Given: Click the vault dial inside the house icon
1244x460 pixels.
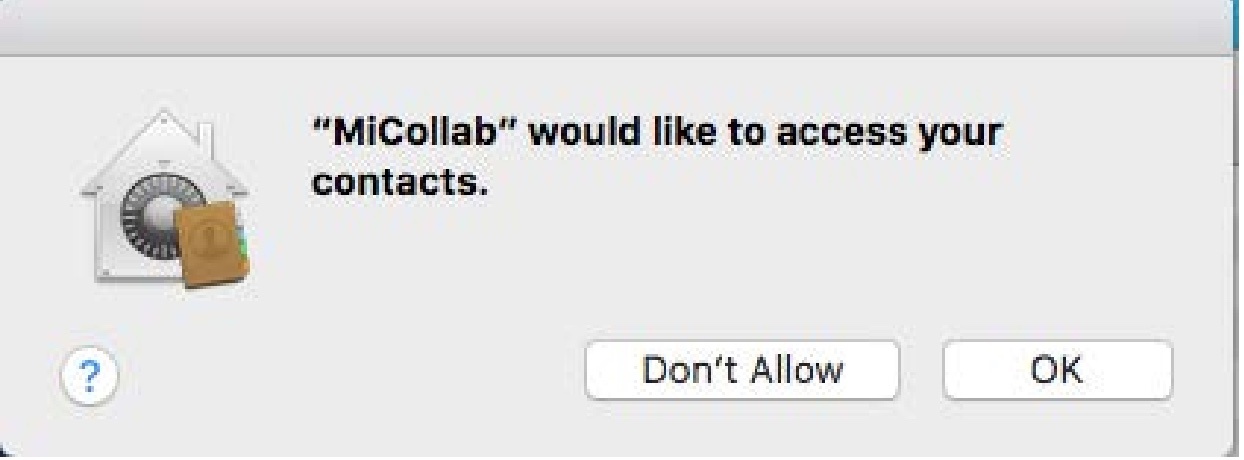Looking at the screenshot, I should click(152, 214).
